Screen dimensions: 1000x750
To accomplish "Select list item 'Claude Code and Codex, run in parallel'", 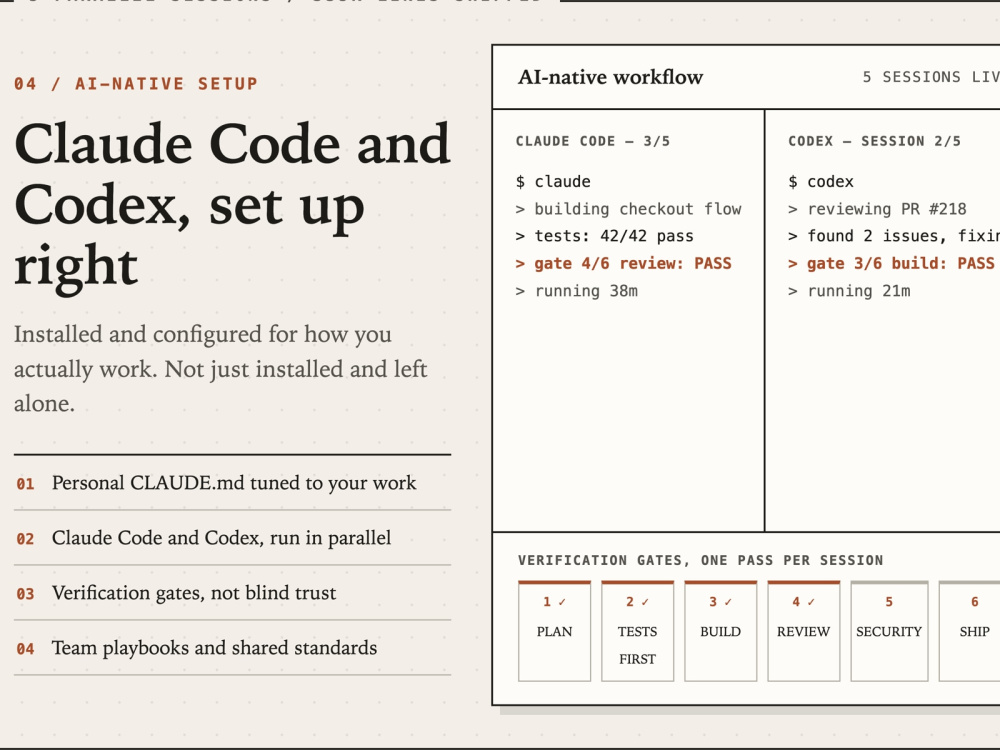I will [x=232, y=538].
